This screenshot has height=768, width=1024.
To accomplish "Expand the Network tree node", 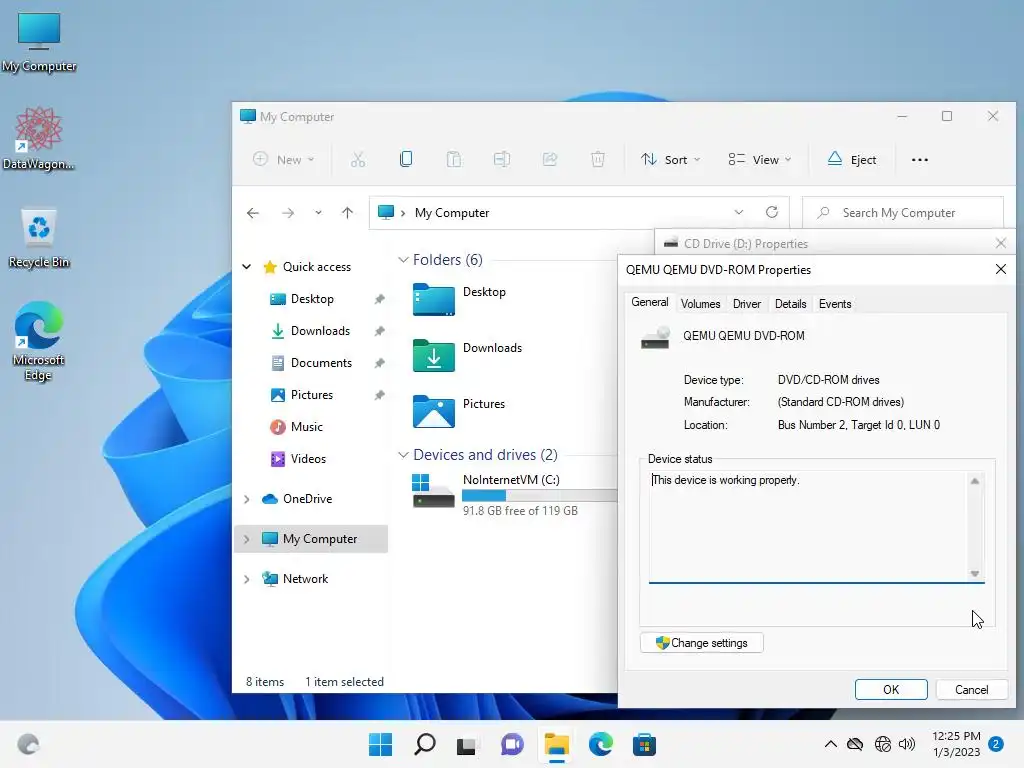I will [x=247, y=579].
